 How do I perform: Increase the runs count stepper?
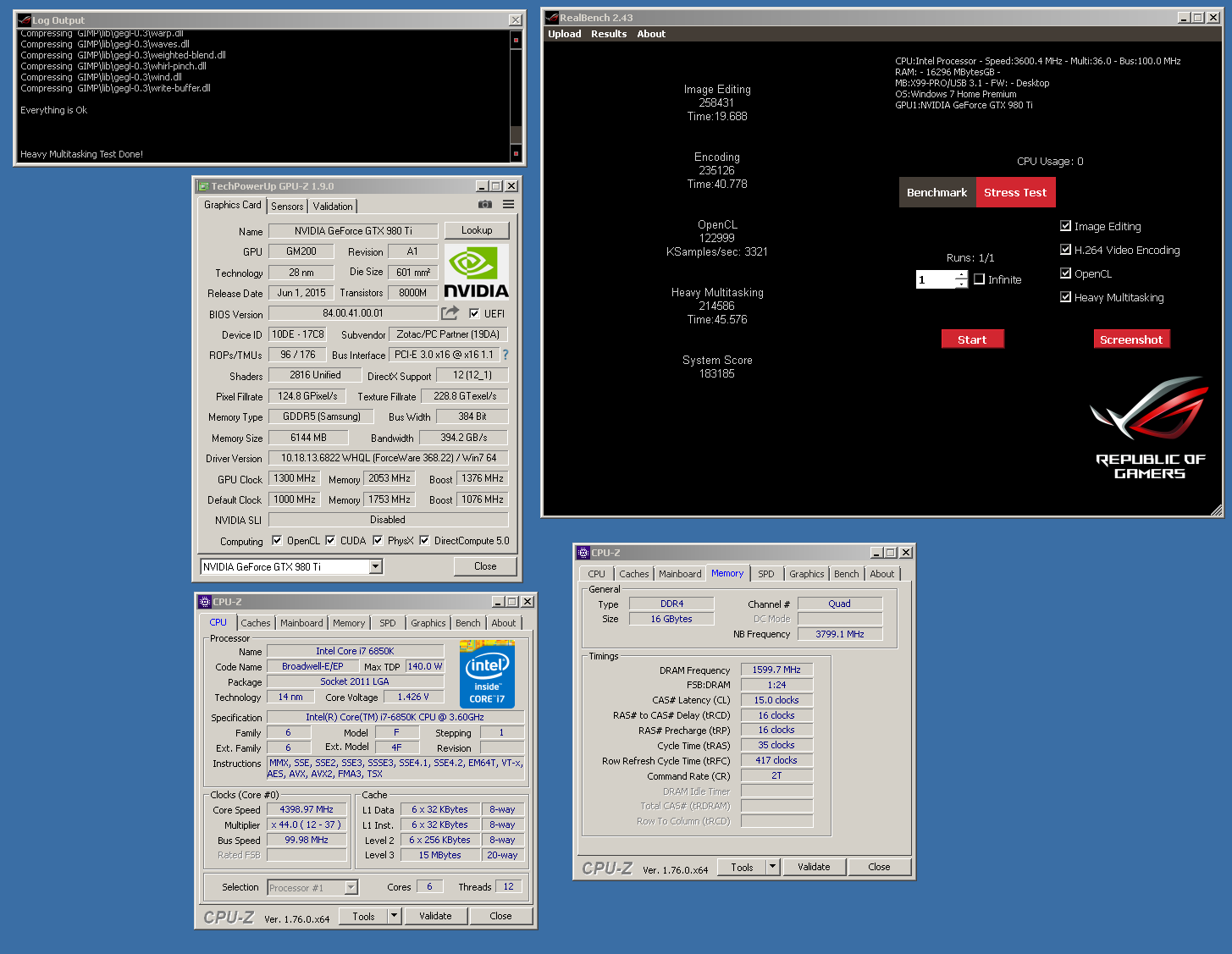[x=961, y=275]
